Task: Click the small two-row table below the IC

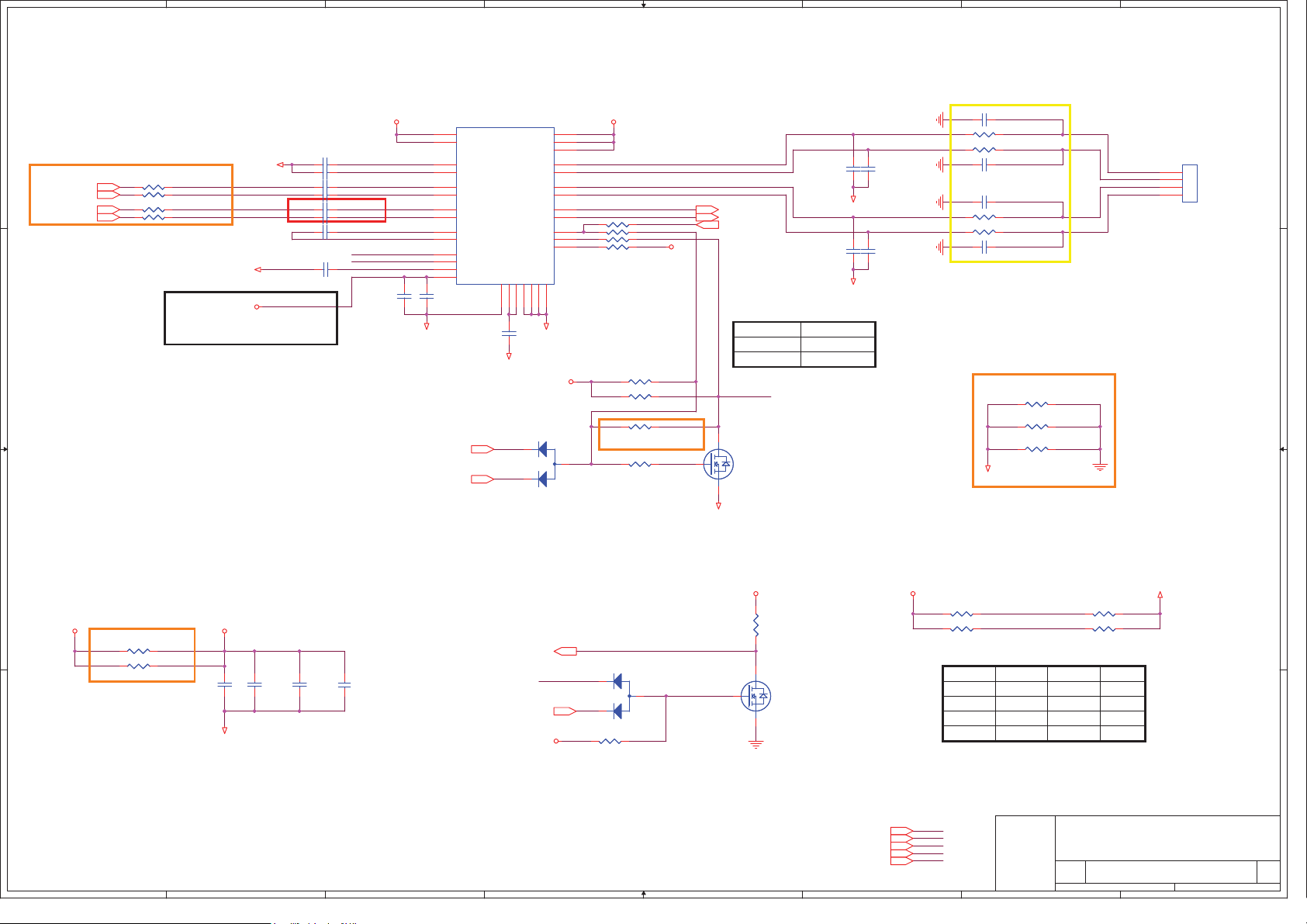Action: [804, 344]
